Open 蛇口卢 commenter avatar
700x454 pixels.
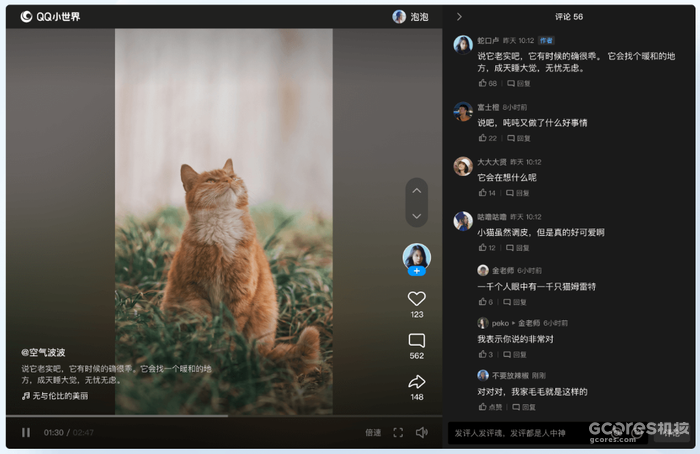463,45
